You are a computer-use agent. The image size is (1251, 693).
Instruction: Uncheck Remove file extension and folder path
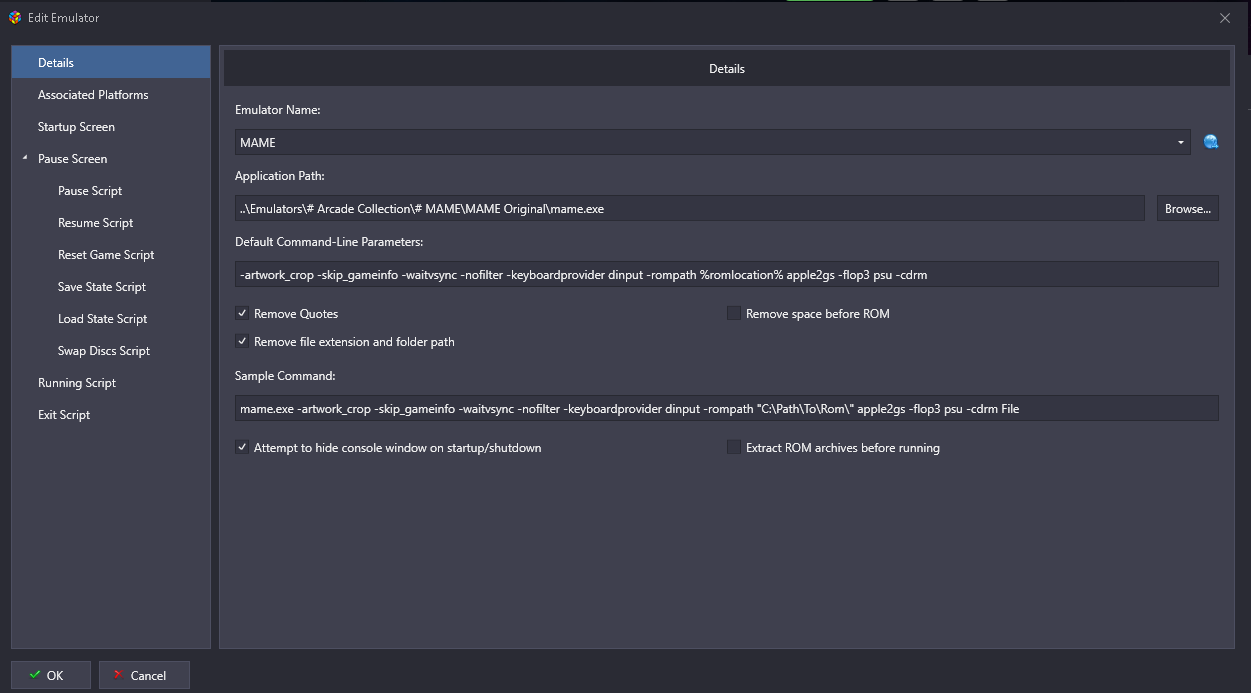point(242,341)
